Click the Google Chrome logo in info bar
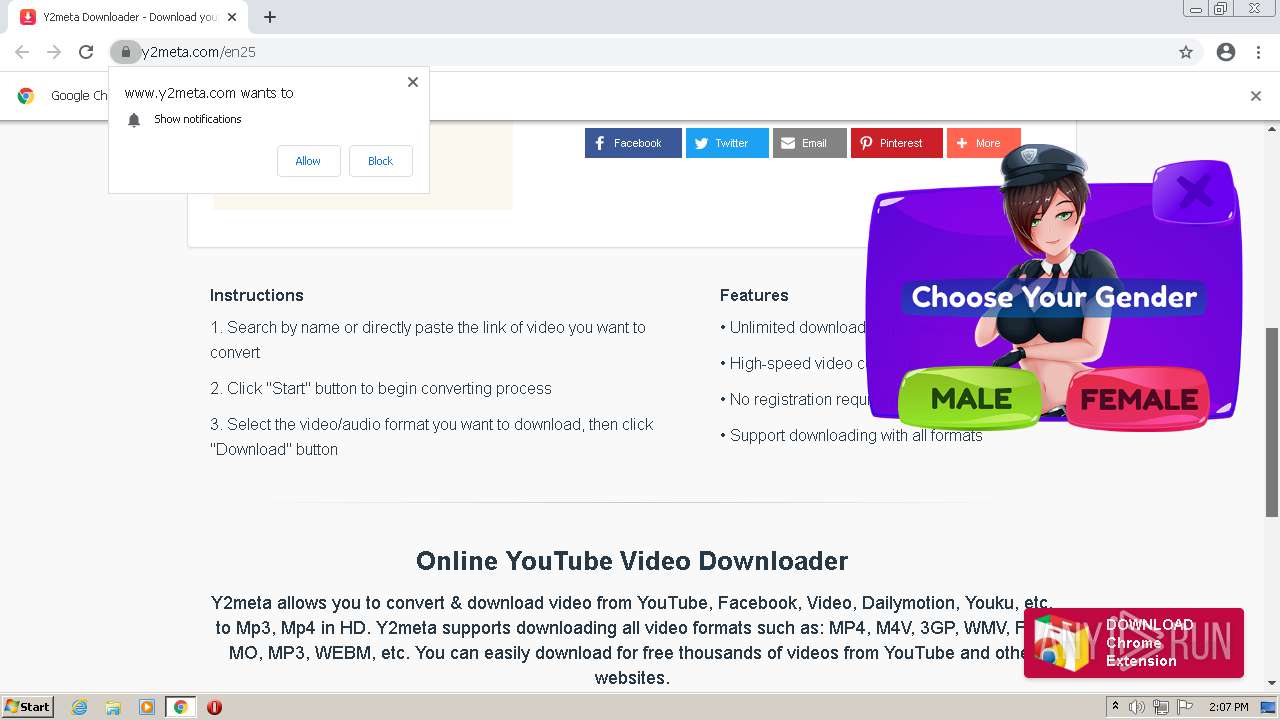This screenshot has width=1280, height=720. pyautogui.click(x=26, y=96)
